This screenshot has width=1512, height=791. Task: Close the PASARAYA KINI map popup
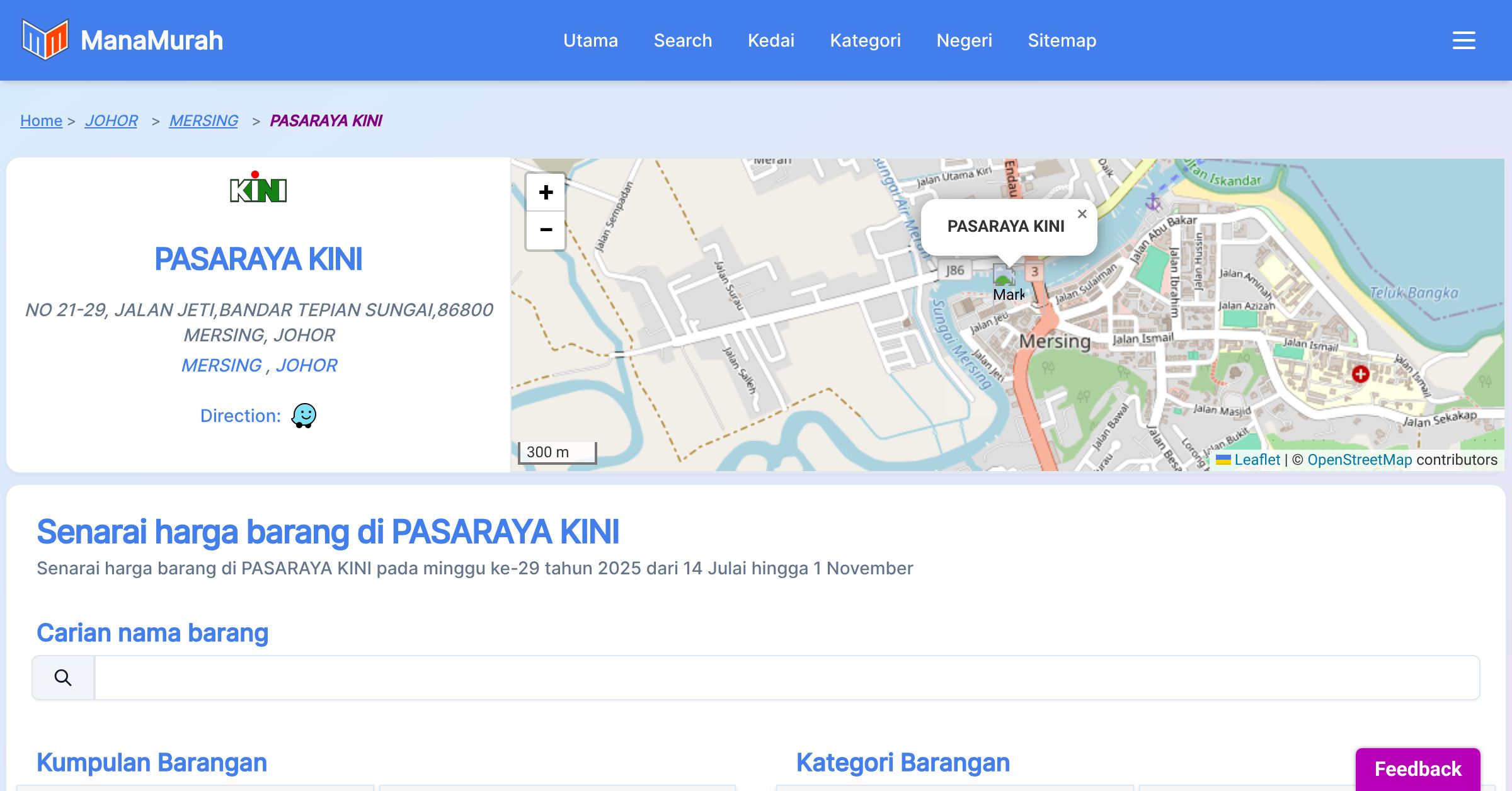point(1082,214)
